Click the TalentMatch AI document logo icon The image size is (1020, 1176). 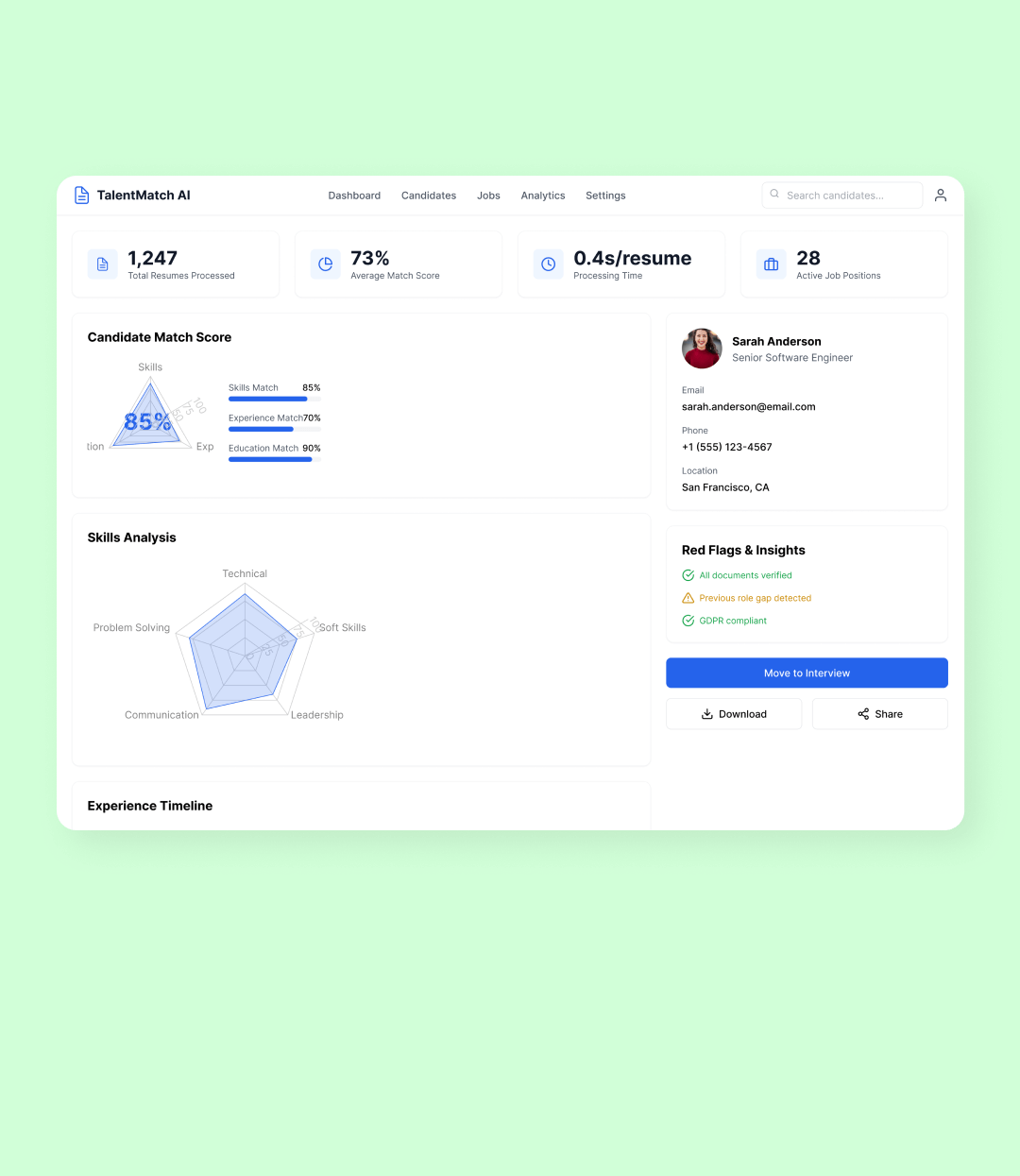(x=82, y=196)
